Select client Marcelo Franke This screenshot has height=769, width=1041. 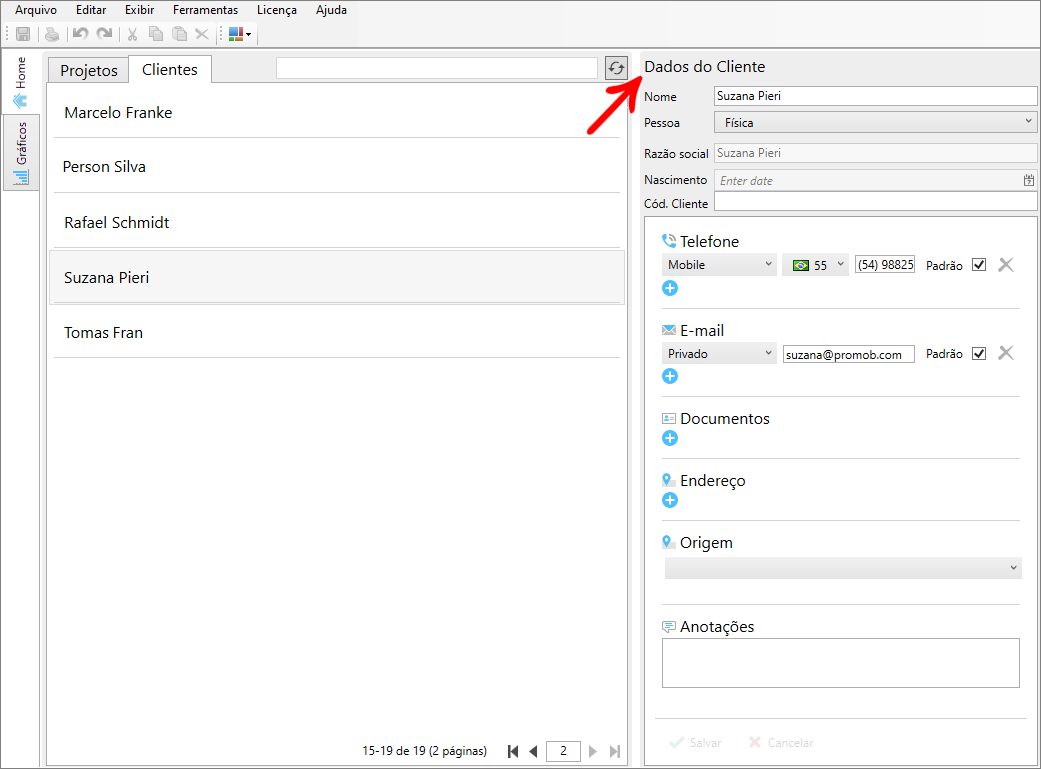(x=337, y=112)
